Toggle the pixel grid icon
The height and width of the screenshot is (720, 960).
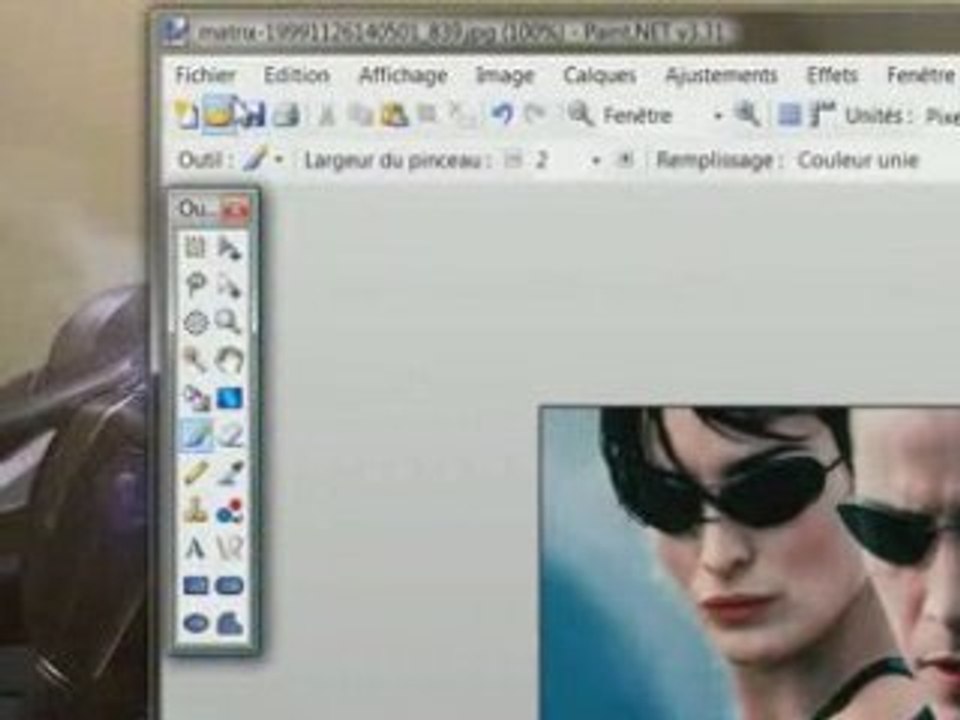pyautogui.click(x=789, y=114)
